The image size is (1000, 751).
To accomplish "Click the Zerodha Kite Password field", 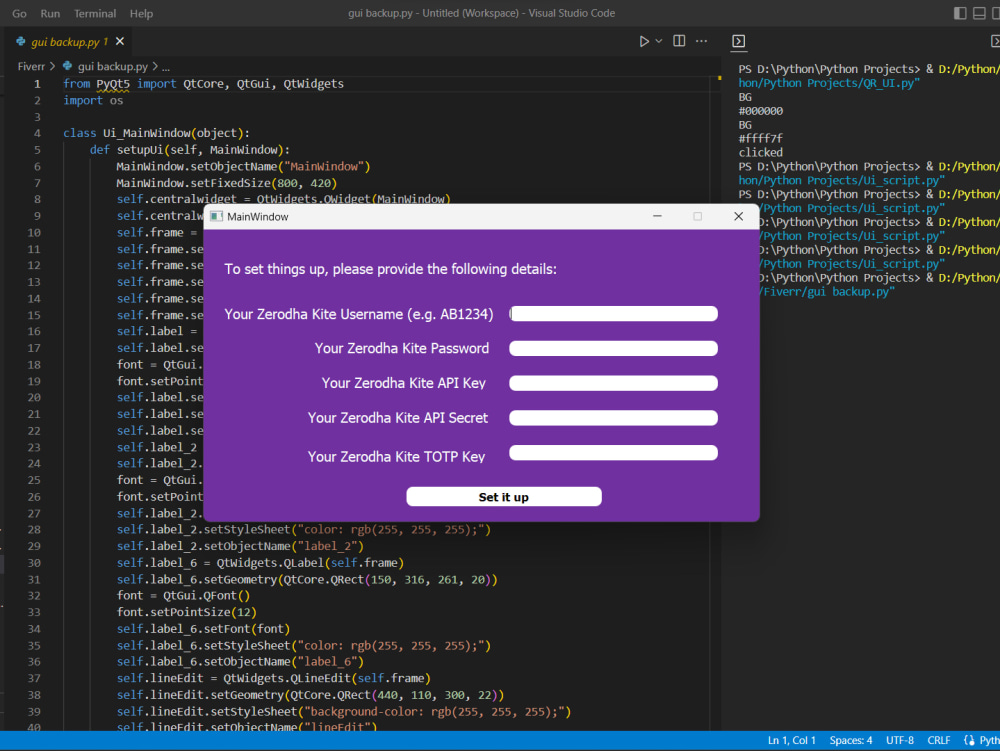I will click(614, 348).
